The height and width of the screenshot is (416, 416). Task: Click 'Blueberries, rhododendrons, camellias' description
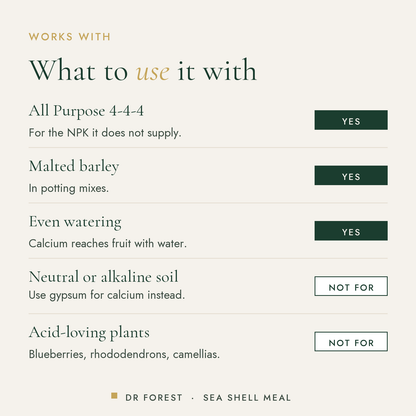[124, 354]
